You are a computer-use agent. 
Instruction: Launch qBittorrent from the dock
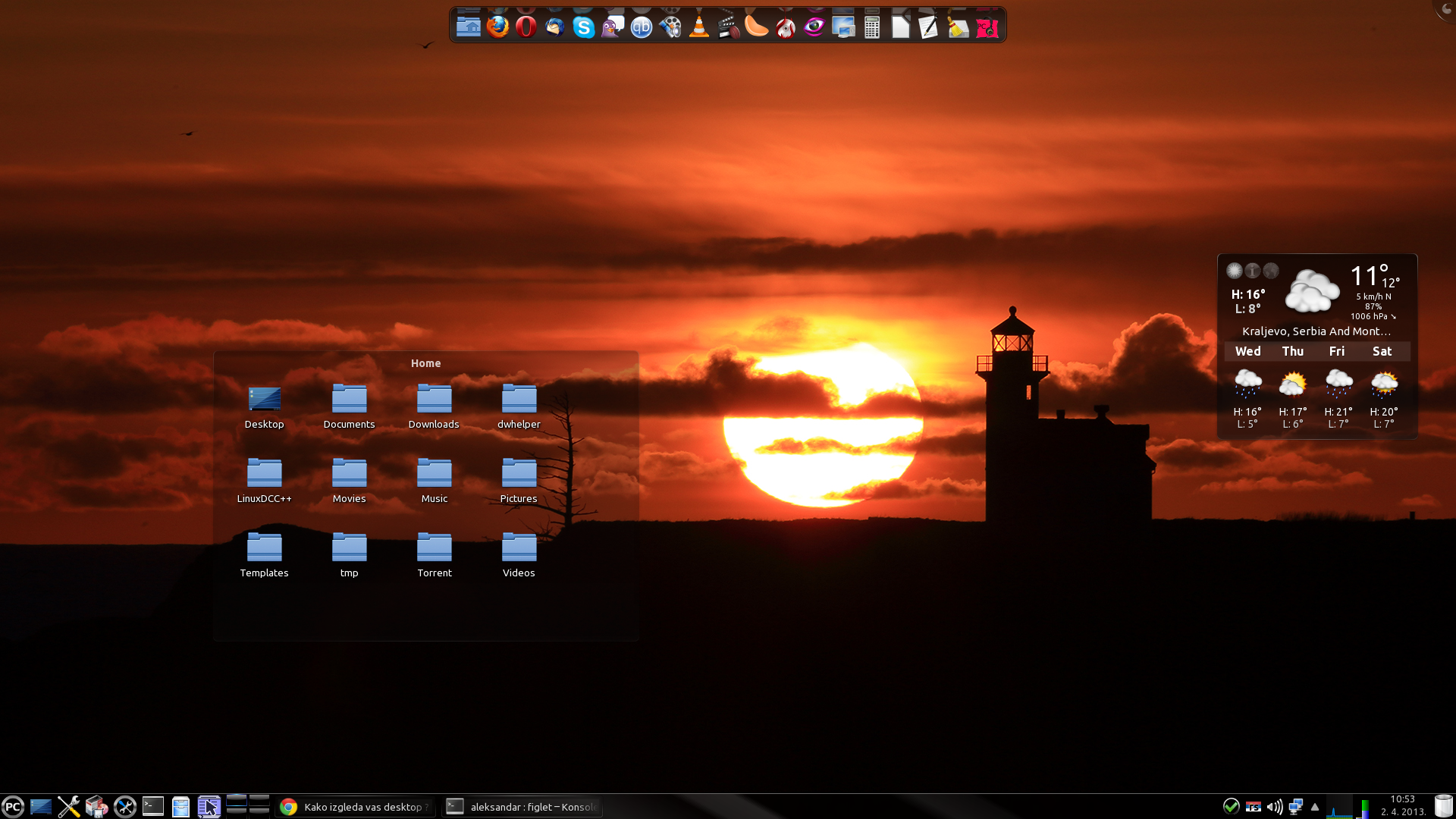coord(642,28)
